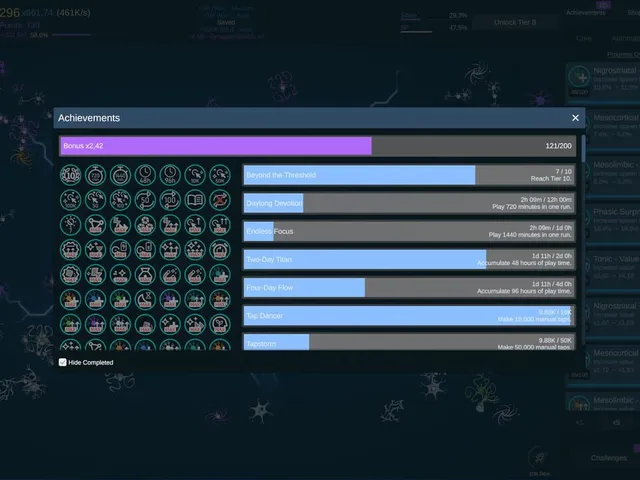
Task: Select the 100 loop arrows achievement icon
Action: (170, 200)
